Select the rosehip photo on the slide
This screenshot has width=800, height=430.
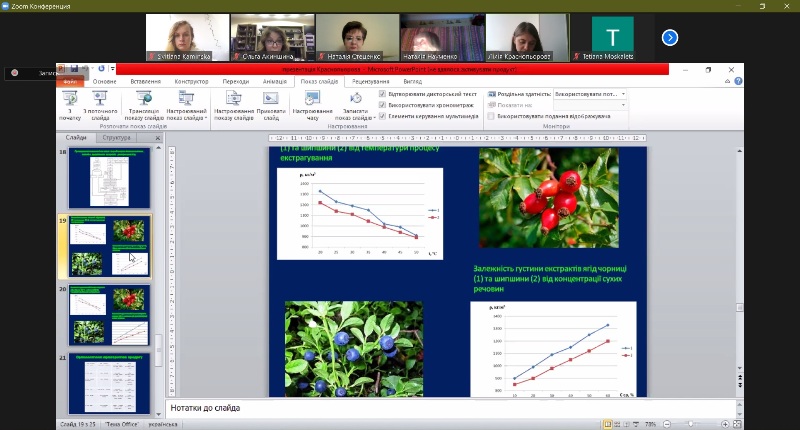tap(549, 198)
